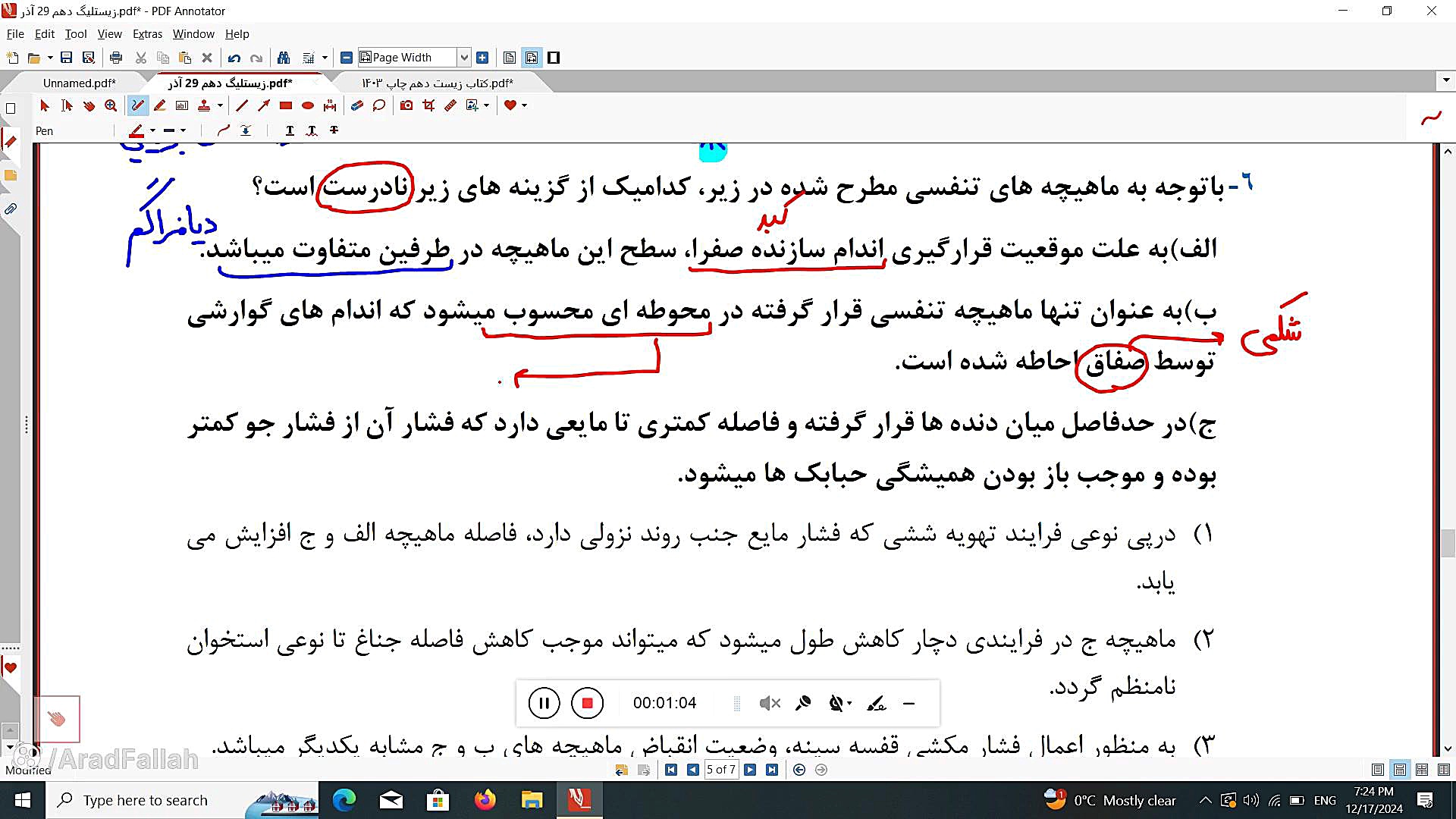Toggle microphone in recording bar
The image size is (1456, 819).
[x=803, y=704]
